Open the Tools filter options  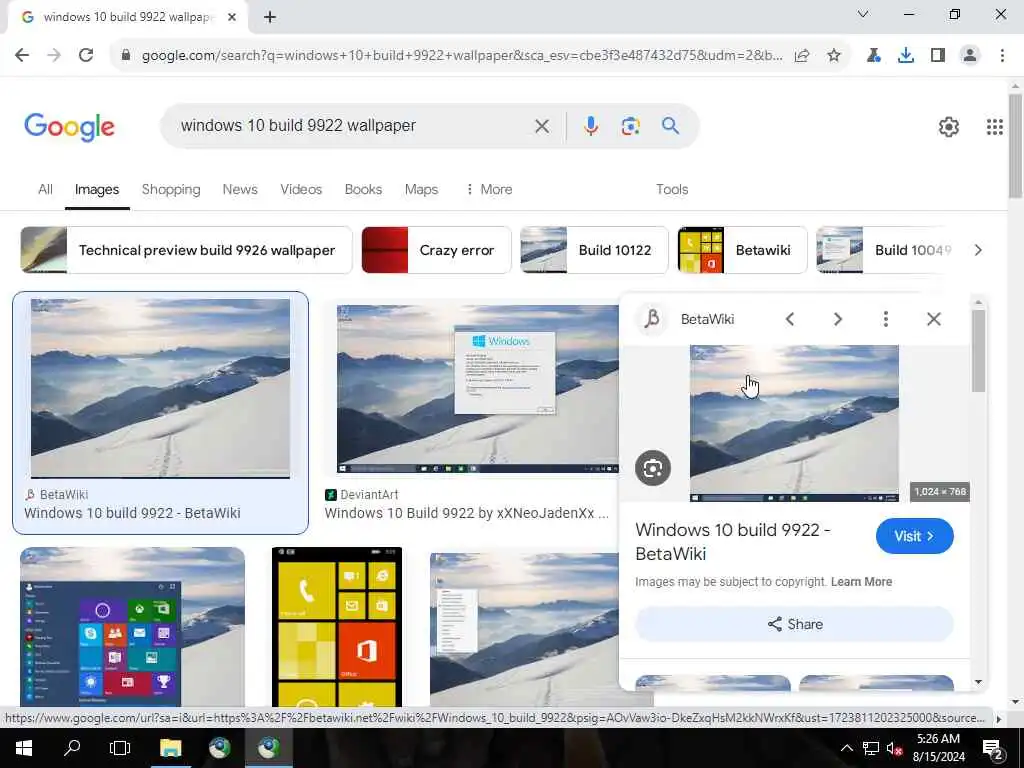(x=672, y=189)
